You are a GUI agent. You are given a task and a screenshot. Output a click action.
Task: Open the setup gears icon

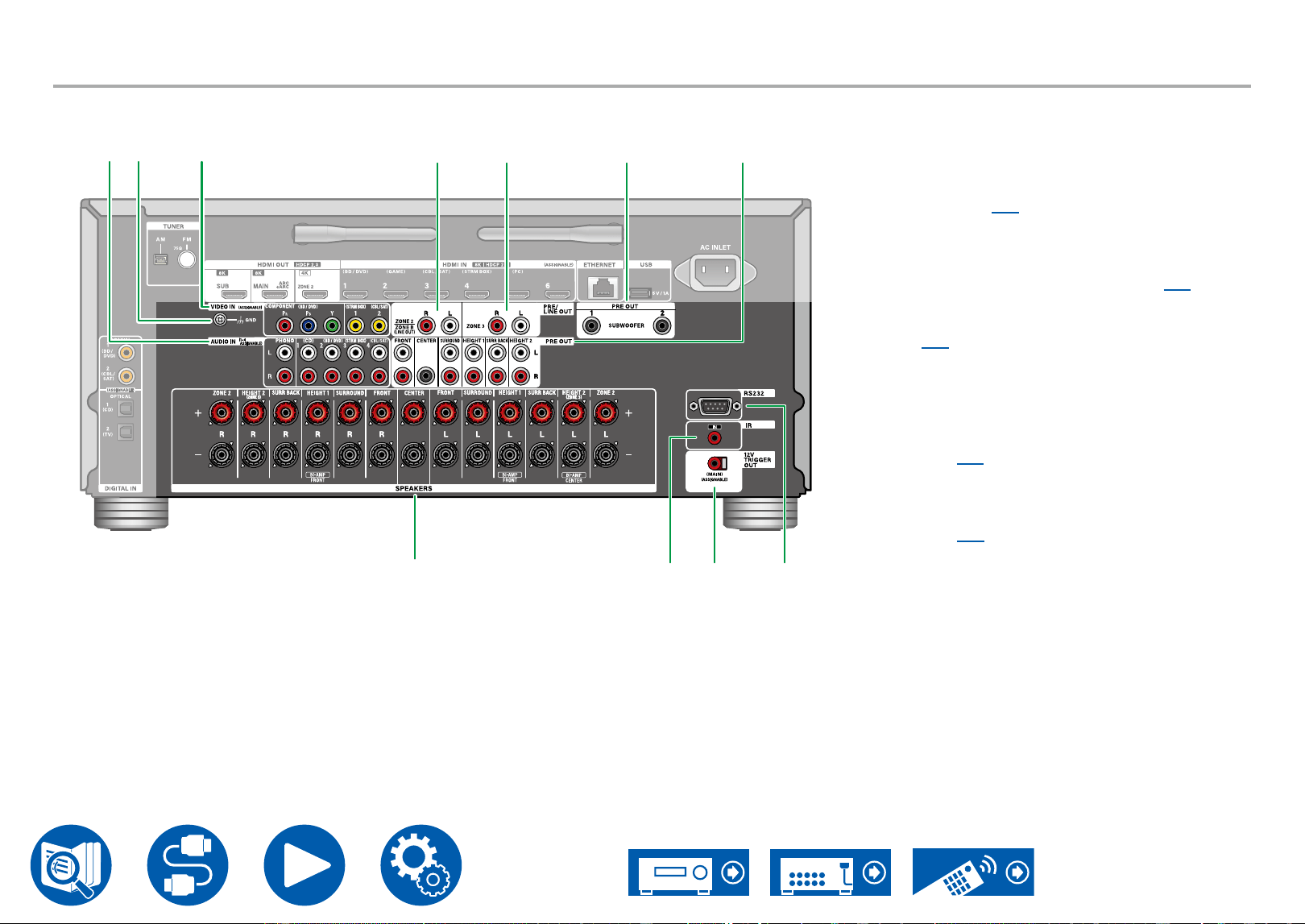point(421,864)
